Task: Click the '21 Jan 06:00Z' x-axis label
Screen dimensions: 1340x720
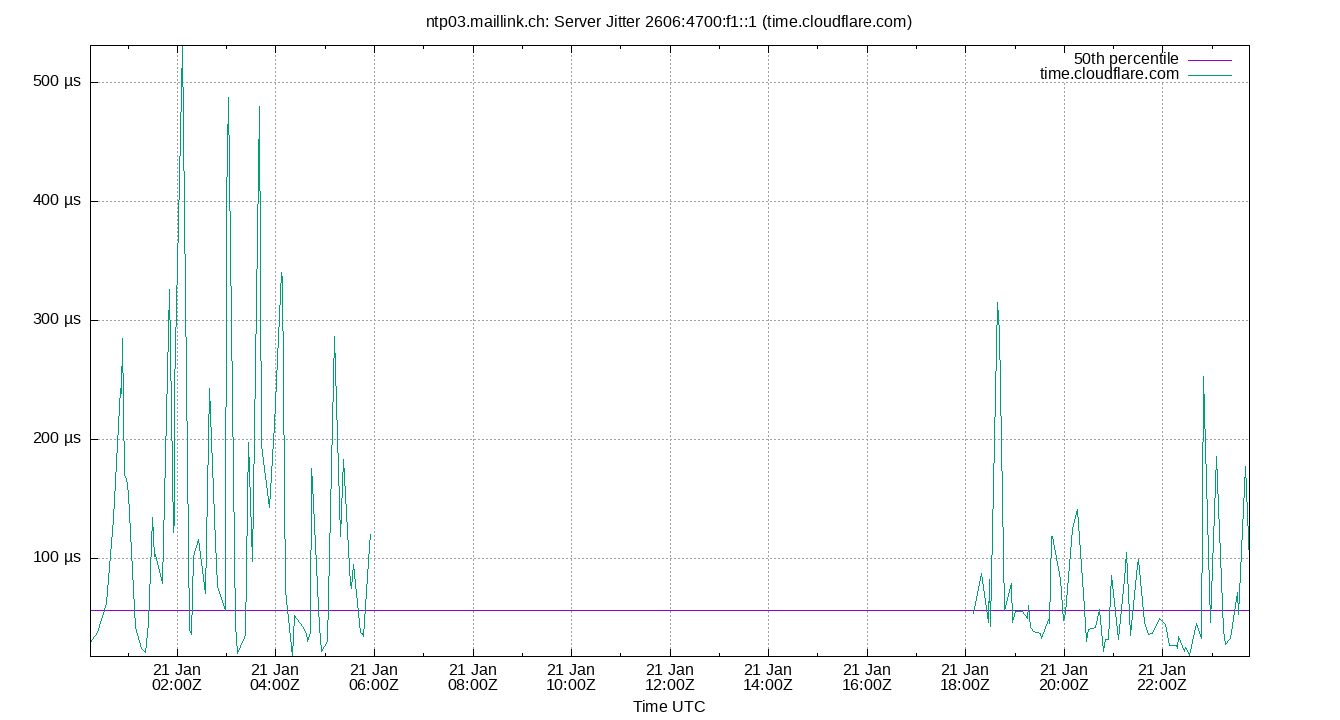Action: click(374, 677)
